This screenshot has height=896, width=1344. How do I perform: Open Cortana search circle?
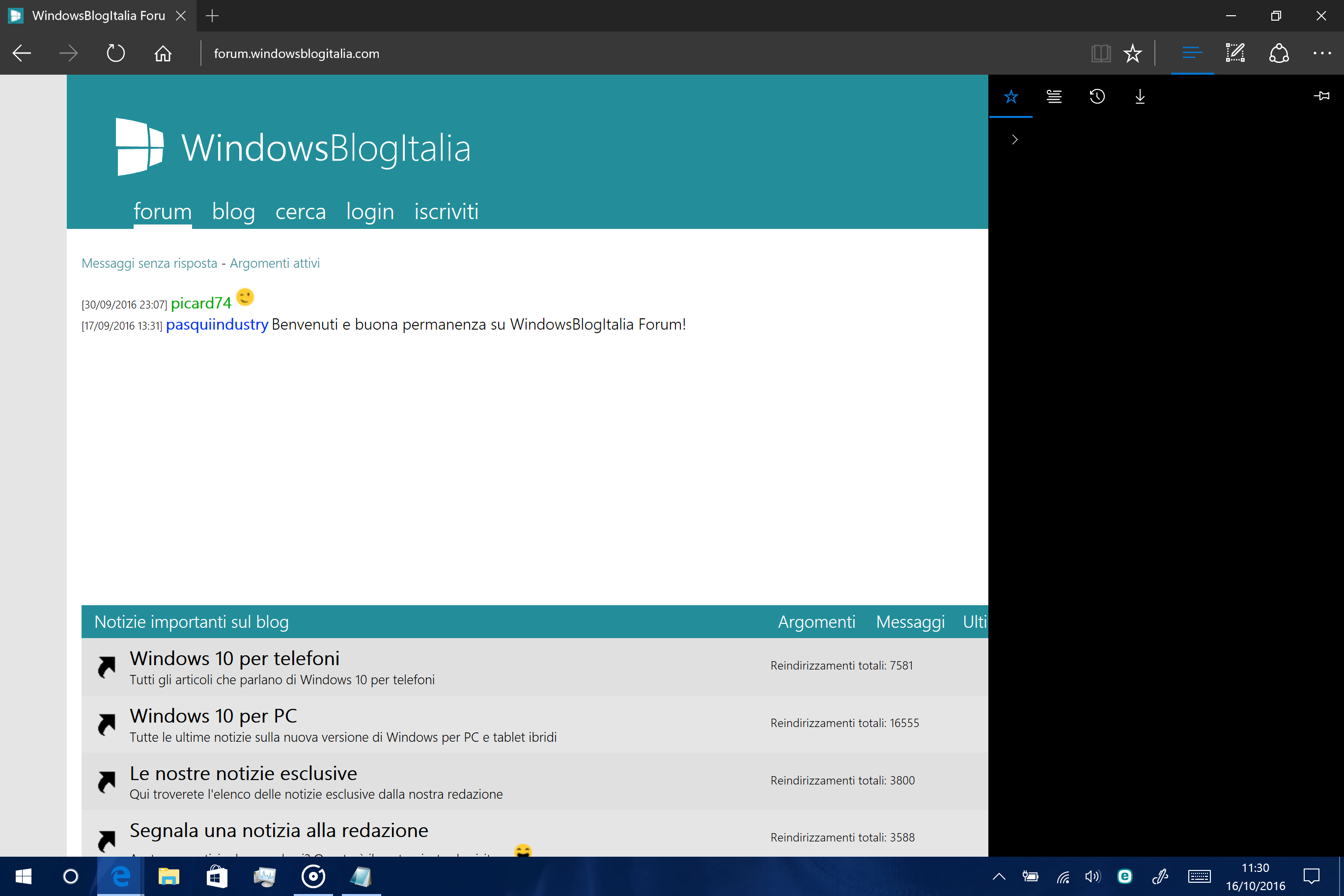click(x=71, y=876)
